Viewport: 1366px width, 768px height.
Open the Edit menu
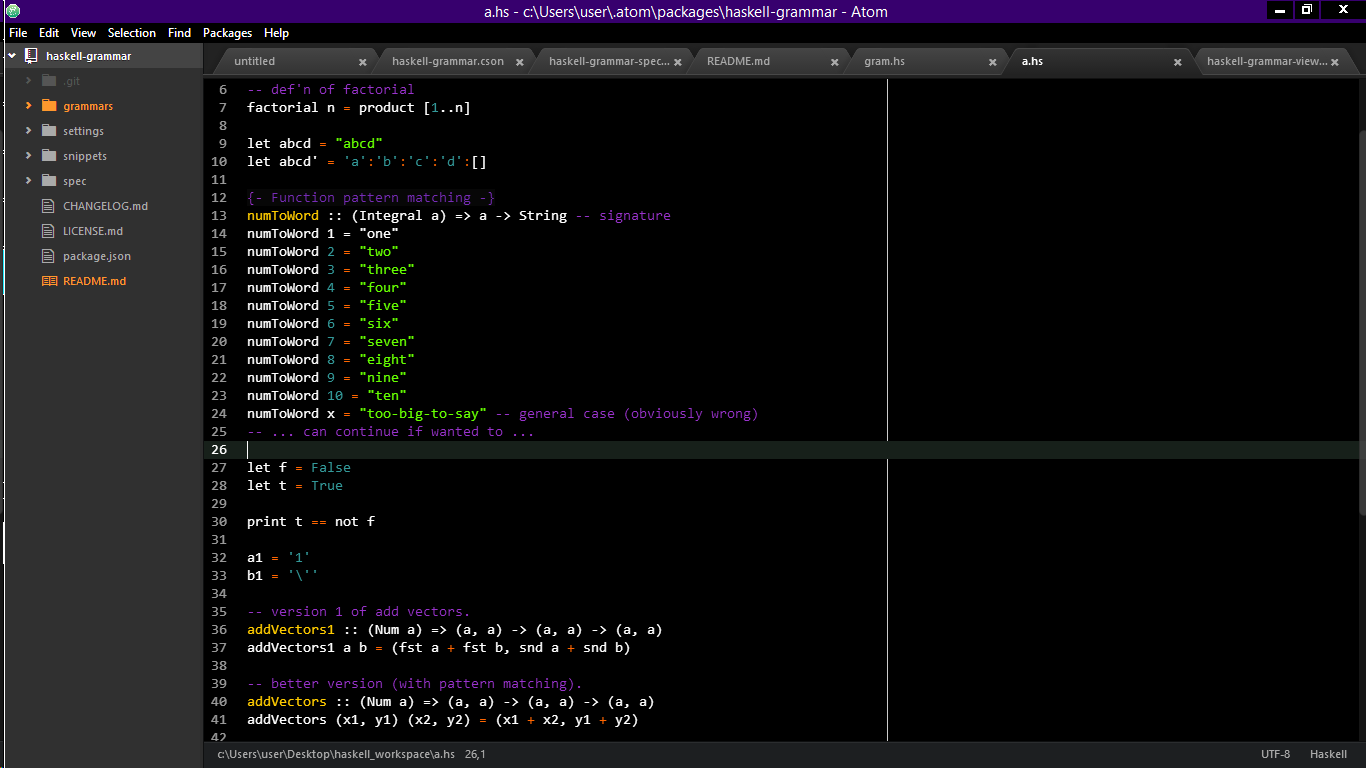[49, 33]
